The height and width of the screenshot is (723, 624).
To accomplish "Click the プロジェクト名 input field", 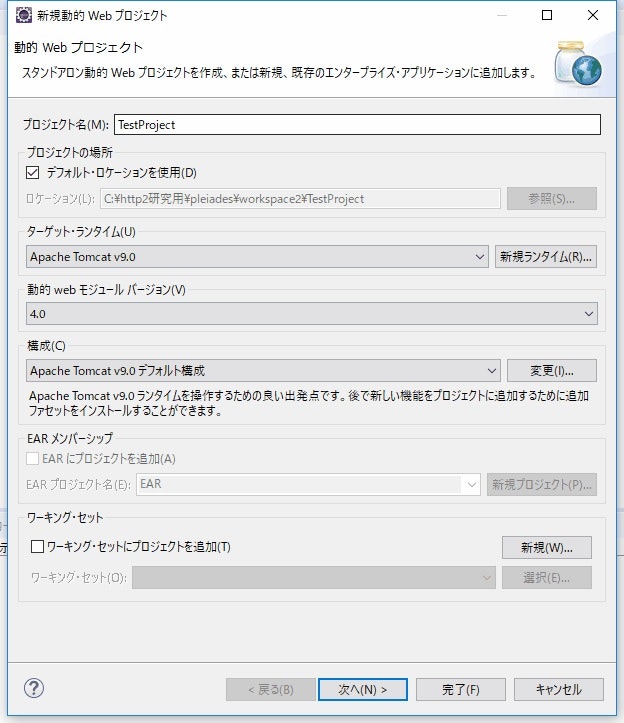I will coord(357,124).
